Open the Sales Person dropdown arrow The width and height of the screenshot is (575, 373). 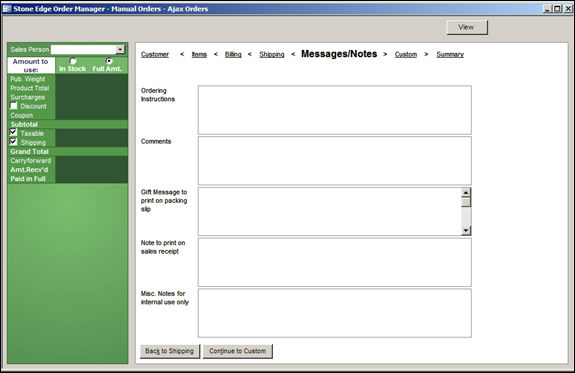pyautogui.click(x=120, y=50)
